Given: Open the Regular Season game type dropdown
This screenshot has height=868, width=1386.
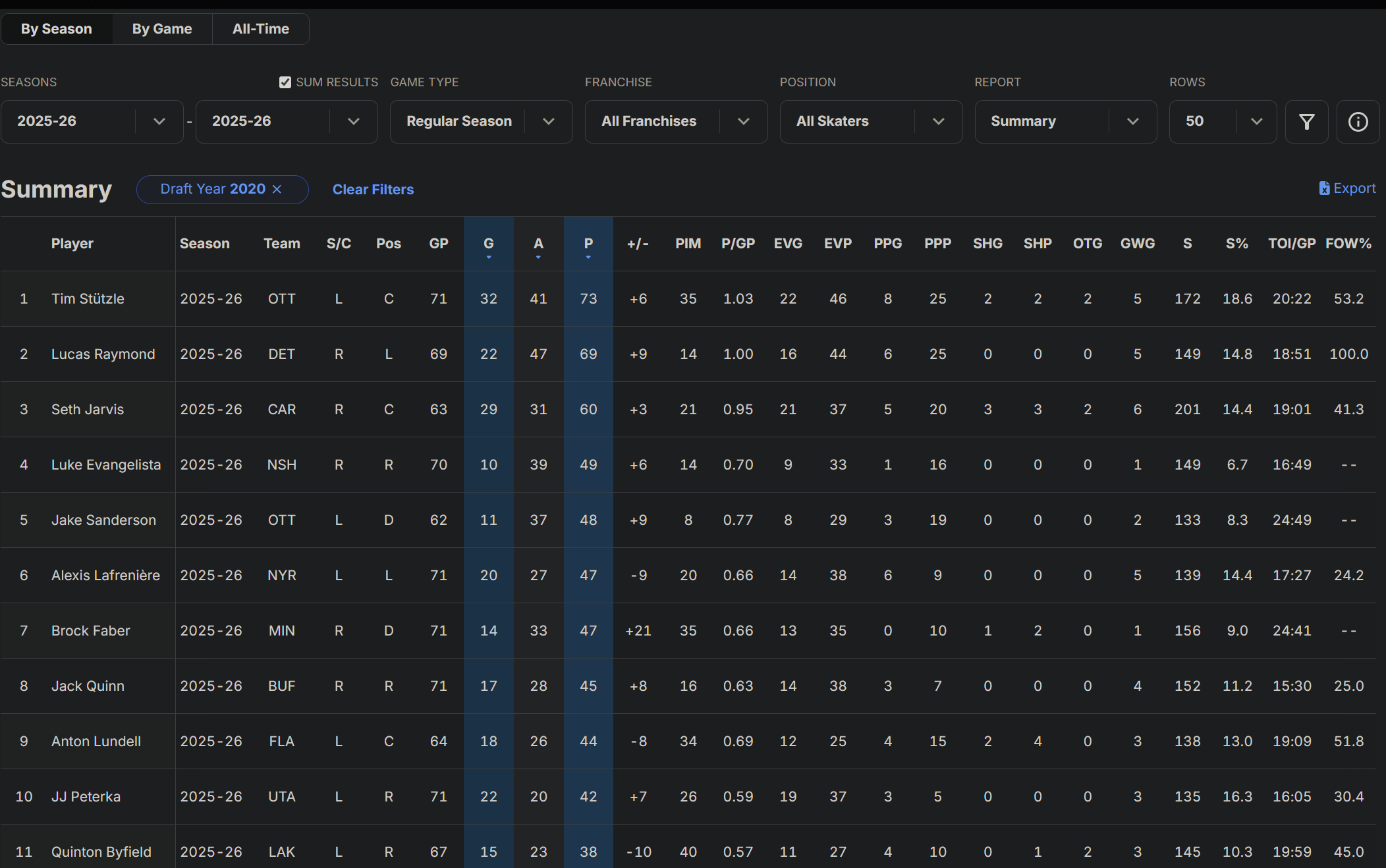Looking at the screenshot, I should tap(481, 122).
